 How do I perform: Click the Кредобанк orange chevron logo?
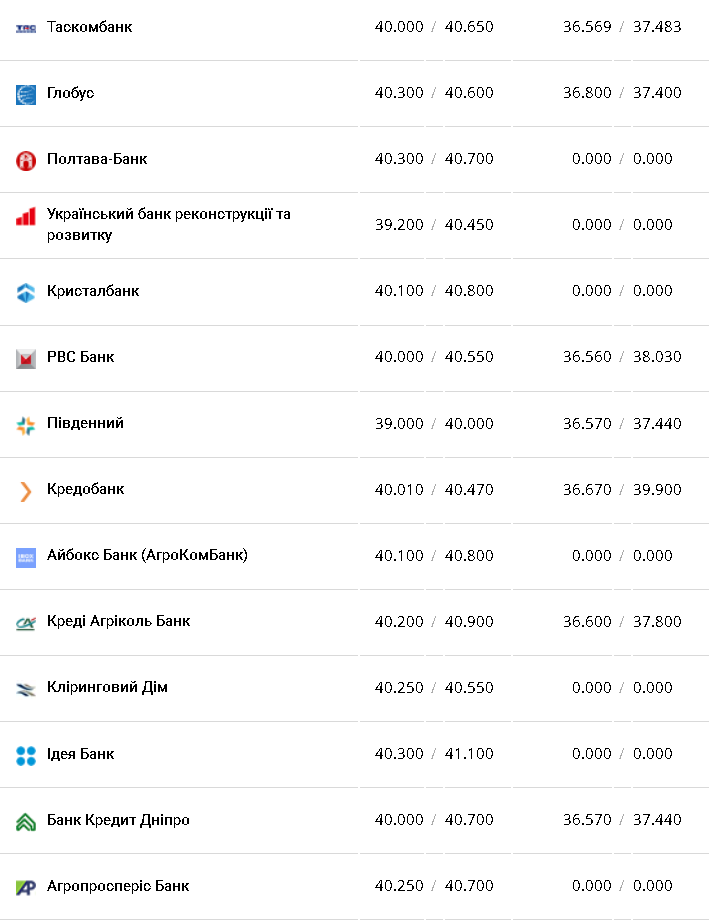pos(26,491)
